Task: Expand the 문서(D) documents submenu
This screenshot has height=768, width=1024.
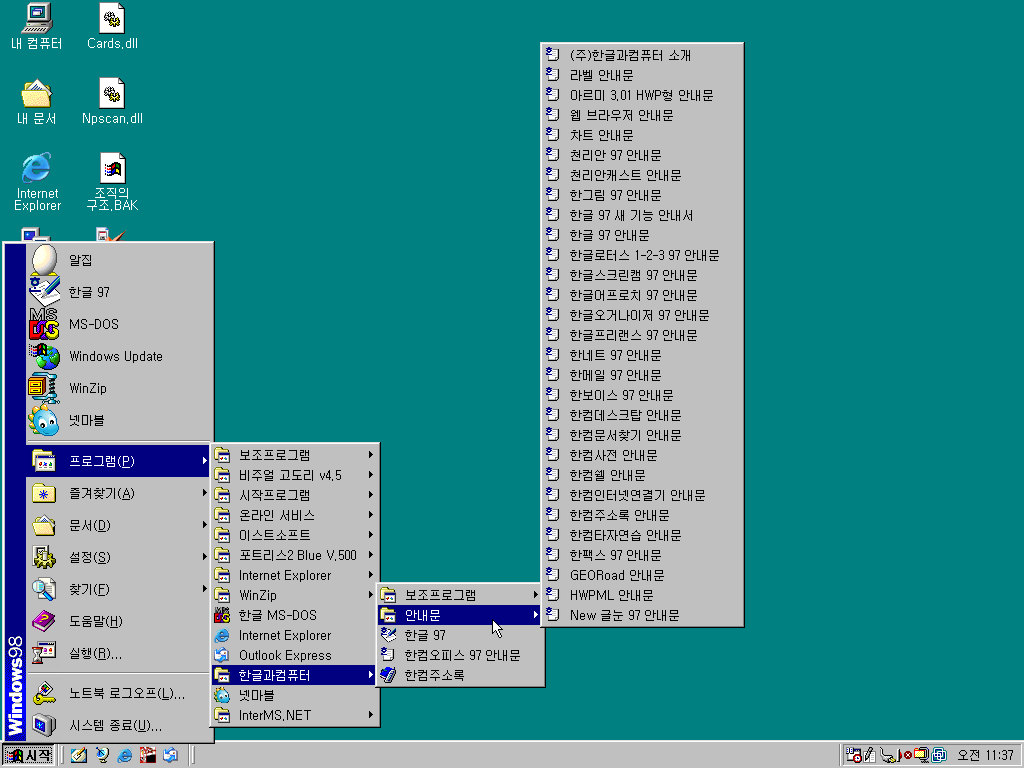Action: [x=120, y=525]
